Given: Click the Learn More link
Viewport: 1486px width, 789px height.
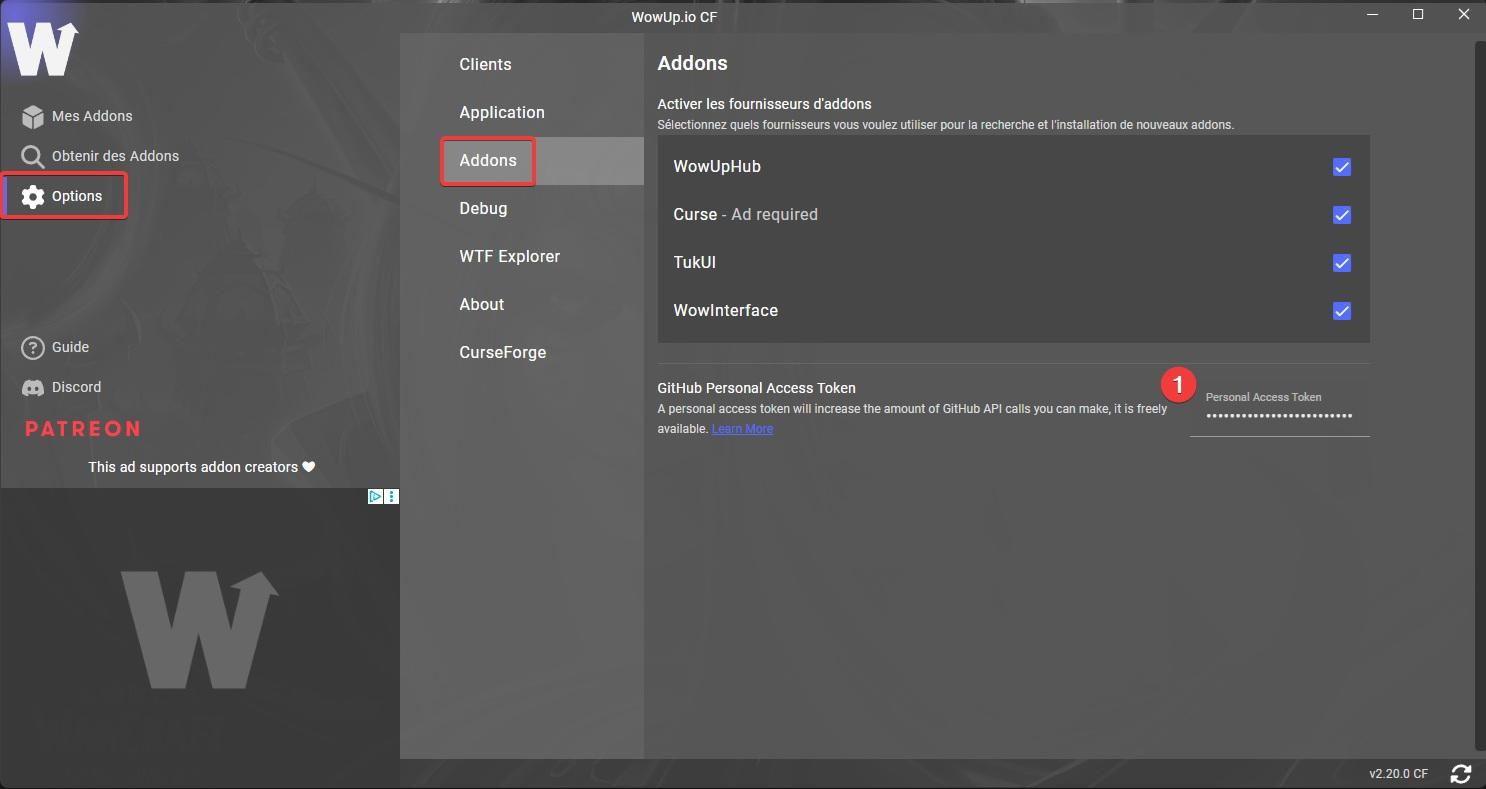Looking at the screenshot, I should [742, 429].
